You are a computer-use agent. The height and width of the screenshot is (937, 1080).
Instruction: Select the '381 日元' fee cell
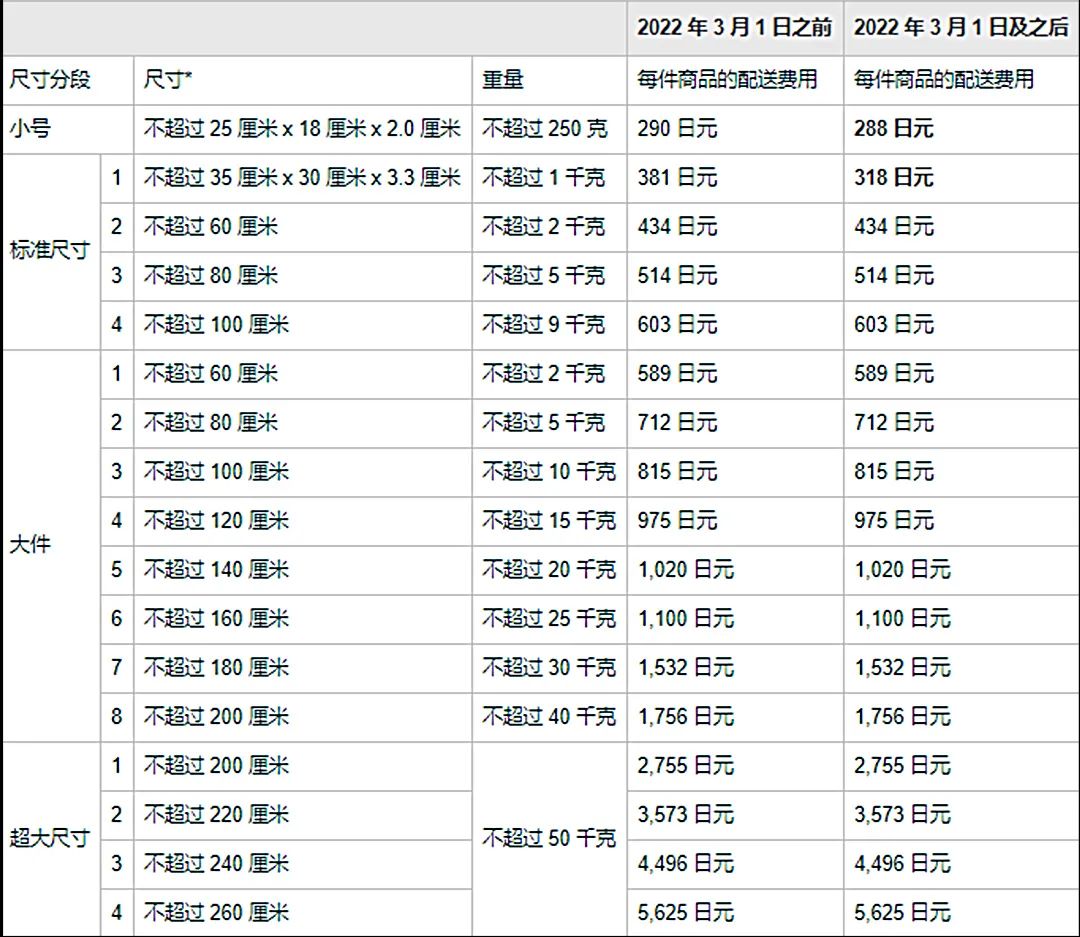point(735,178)
